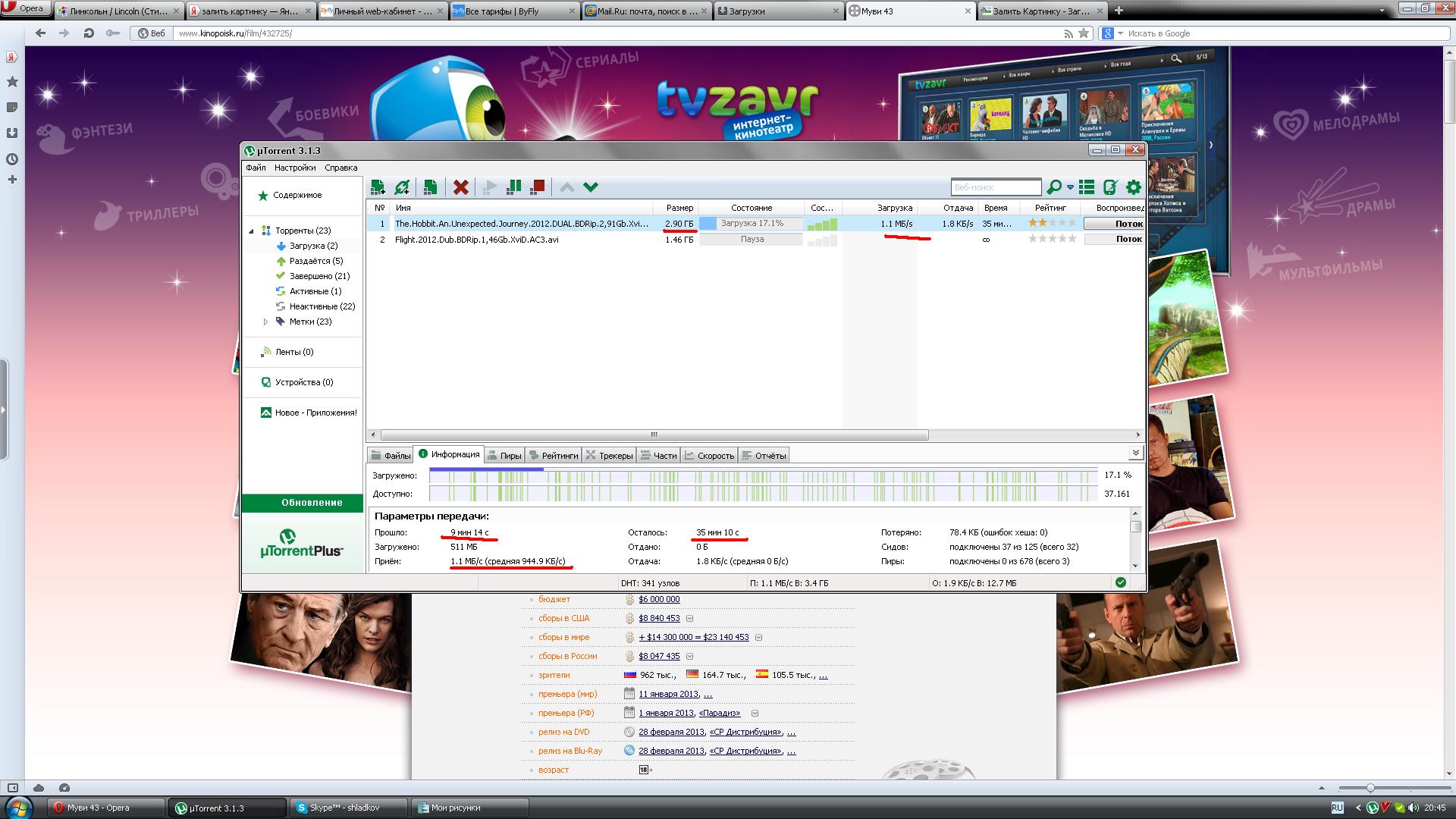The height and width of the screenshot is (819, 1456).
Task: Collapse the detail pane with double chevron
Action: 1135,453
